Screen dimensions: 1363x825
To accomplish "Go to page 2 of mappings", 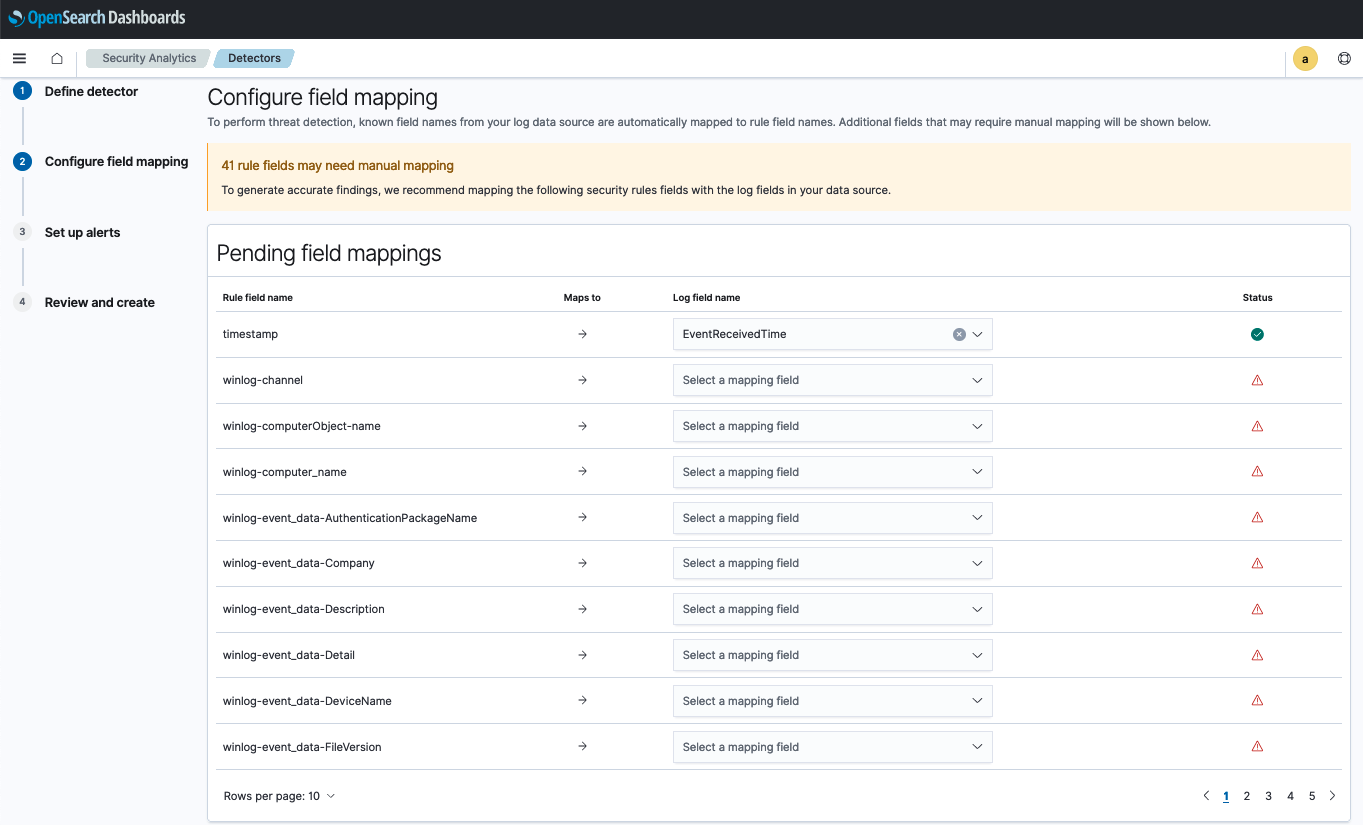I will (x=1247, y=796).
